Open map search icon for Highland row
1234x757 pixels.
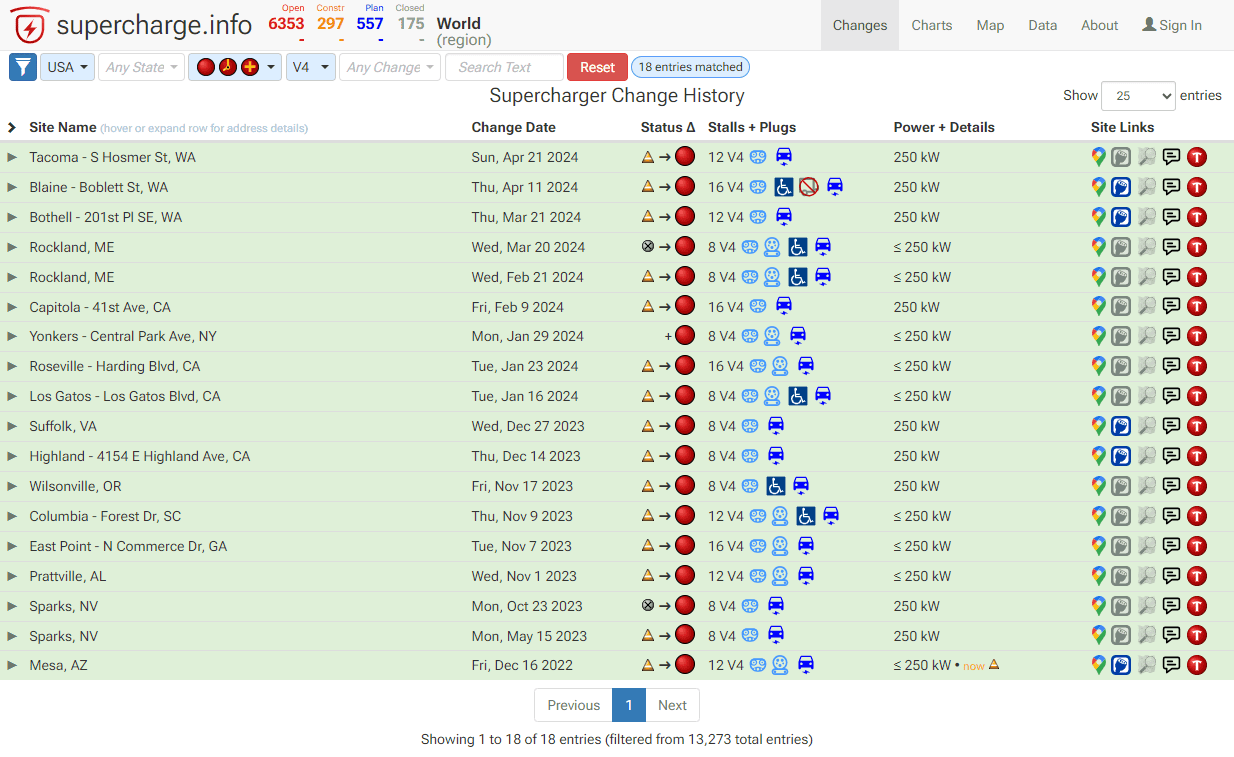(x=1146, y=456)
